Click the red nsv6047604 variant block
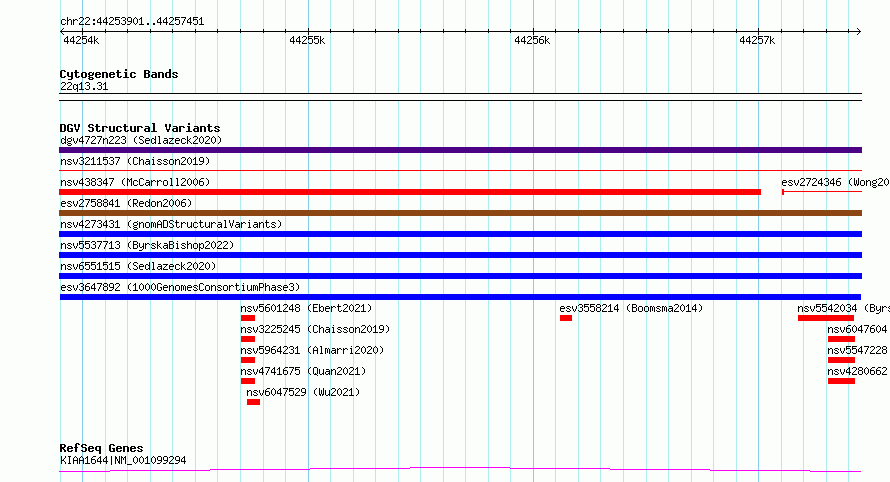 tap(841, 339)
